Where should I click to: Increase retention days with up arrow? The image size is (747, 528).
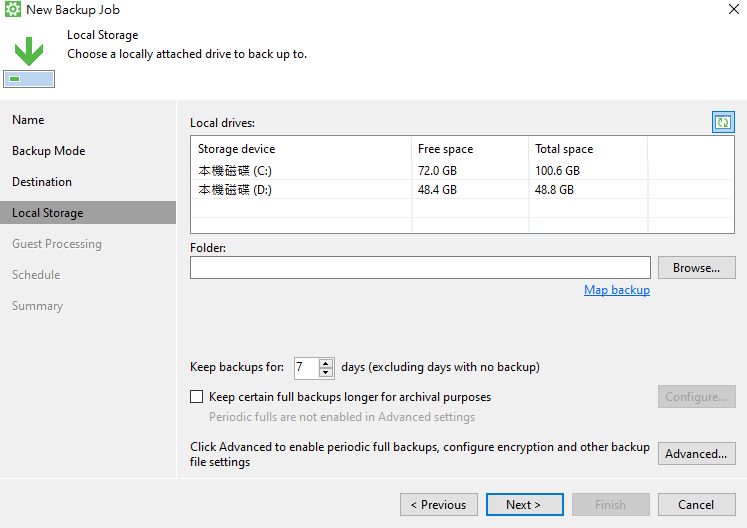325,362
